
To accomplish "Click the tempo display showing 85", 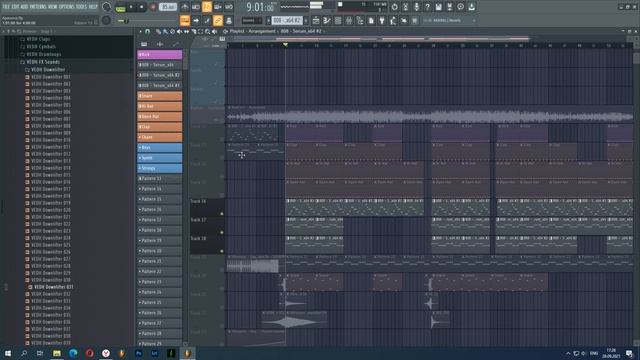I will click(x=168, y=7).
